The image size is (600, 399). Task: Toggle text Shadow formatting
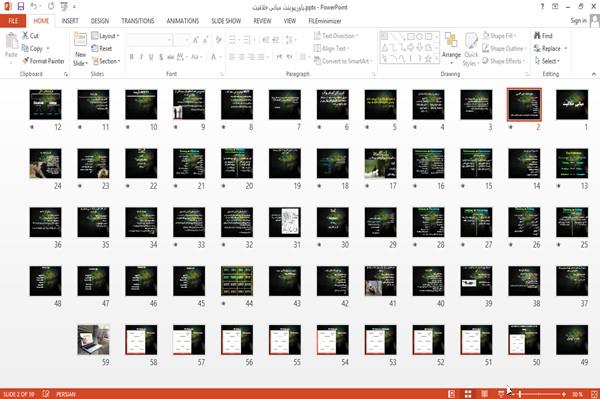[x=161, y=57]
